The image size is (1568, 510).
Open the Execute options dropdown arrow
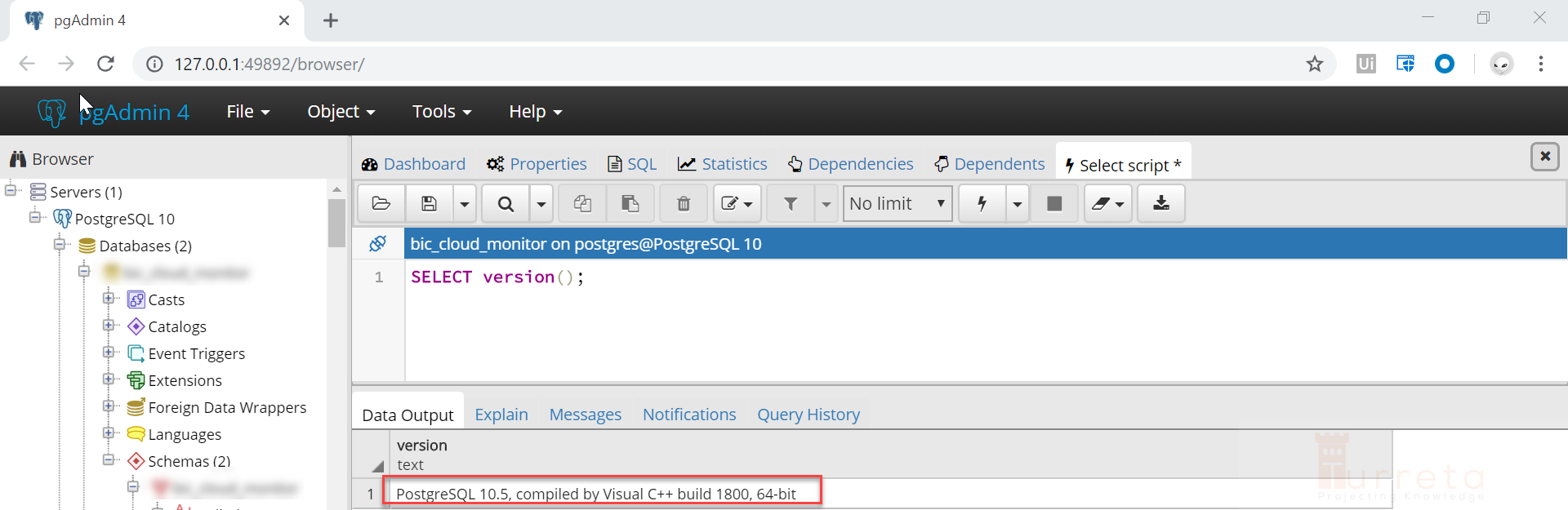click(1017, 203)
